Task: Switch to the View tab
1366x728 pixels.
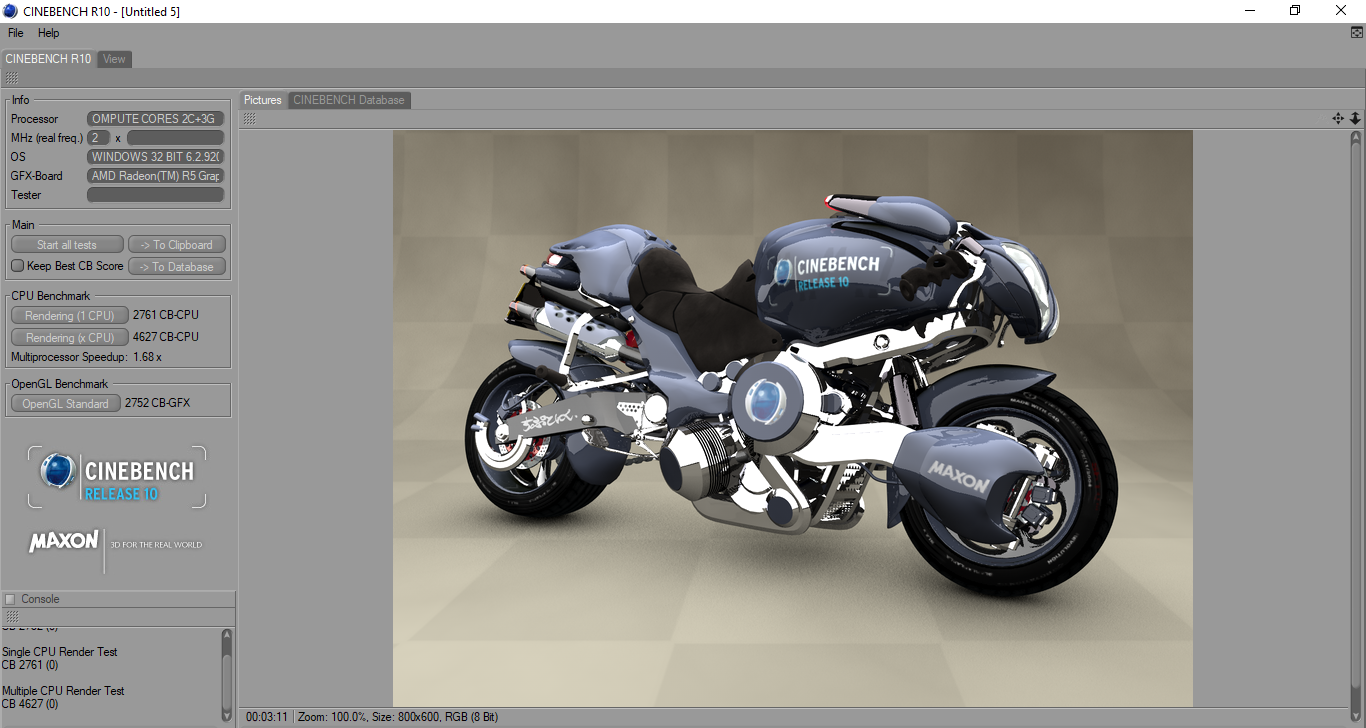Action: (115, 59)
